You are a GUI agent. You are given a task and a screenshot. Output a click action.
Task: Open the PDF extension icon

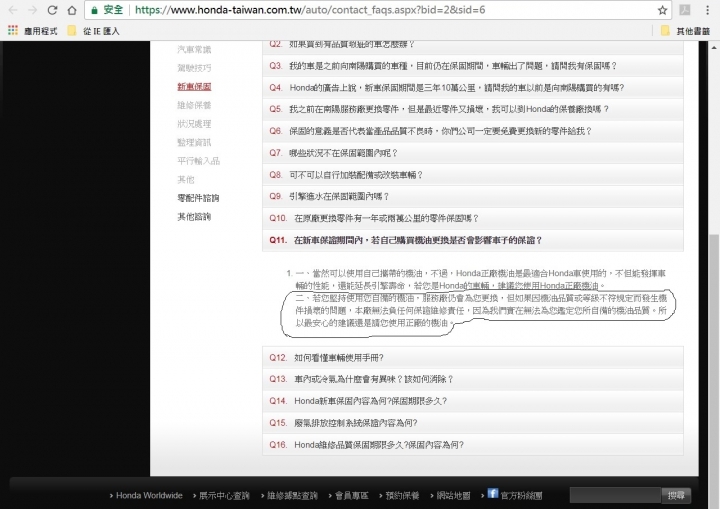(x=685, y=10)
